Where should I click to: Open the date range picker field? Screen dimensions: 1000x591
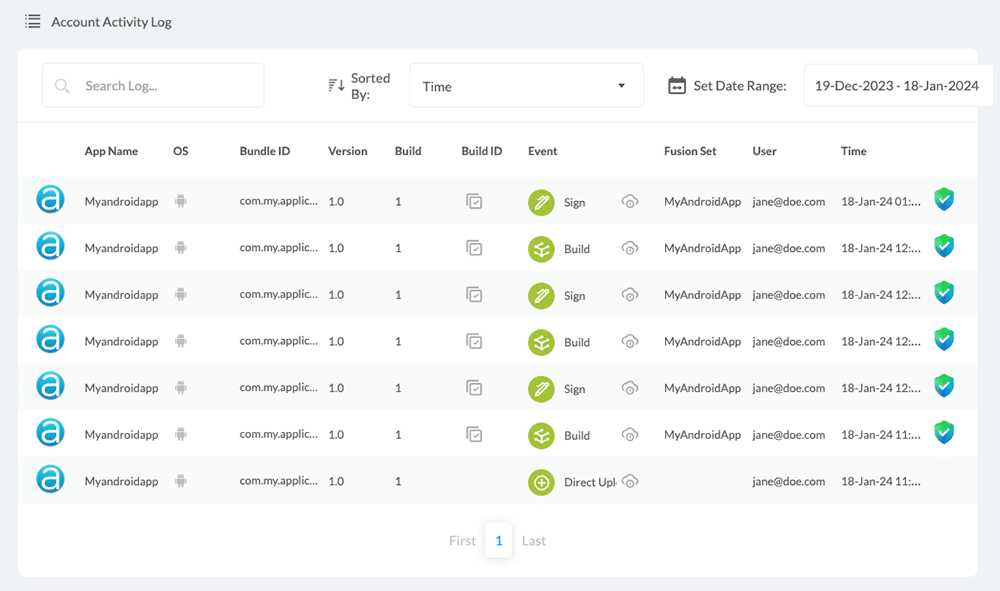tap(896, 86)
